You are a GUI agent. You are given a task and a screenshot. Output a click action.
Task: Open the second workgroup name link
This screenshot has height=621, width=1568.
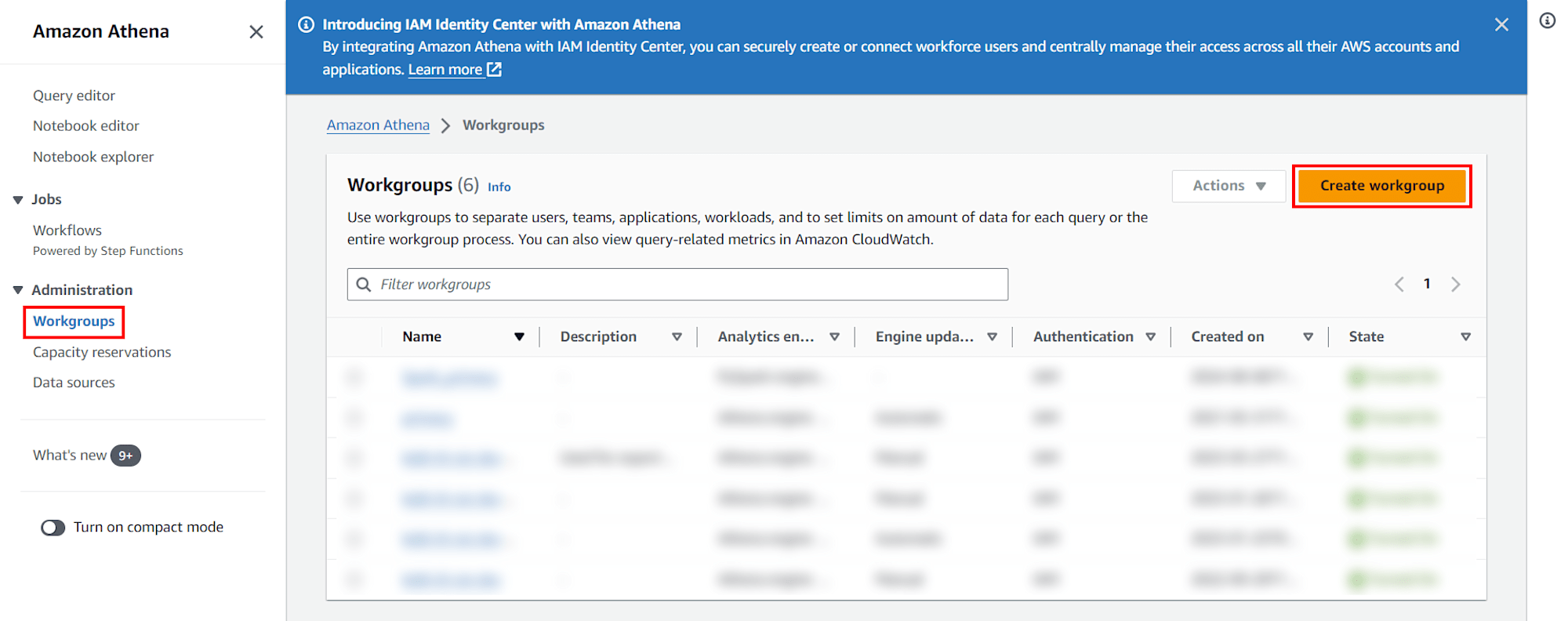pyautogui.click(x=427, y=419)
